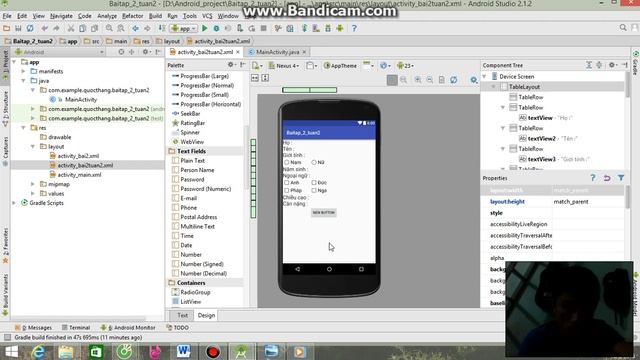
Task: Click layout:height match_parent value field
Action: [588, 202]
